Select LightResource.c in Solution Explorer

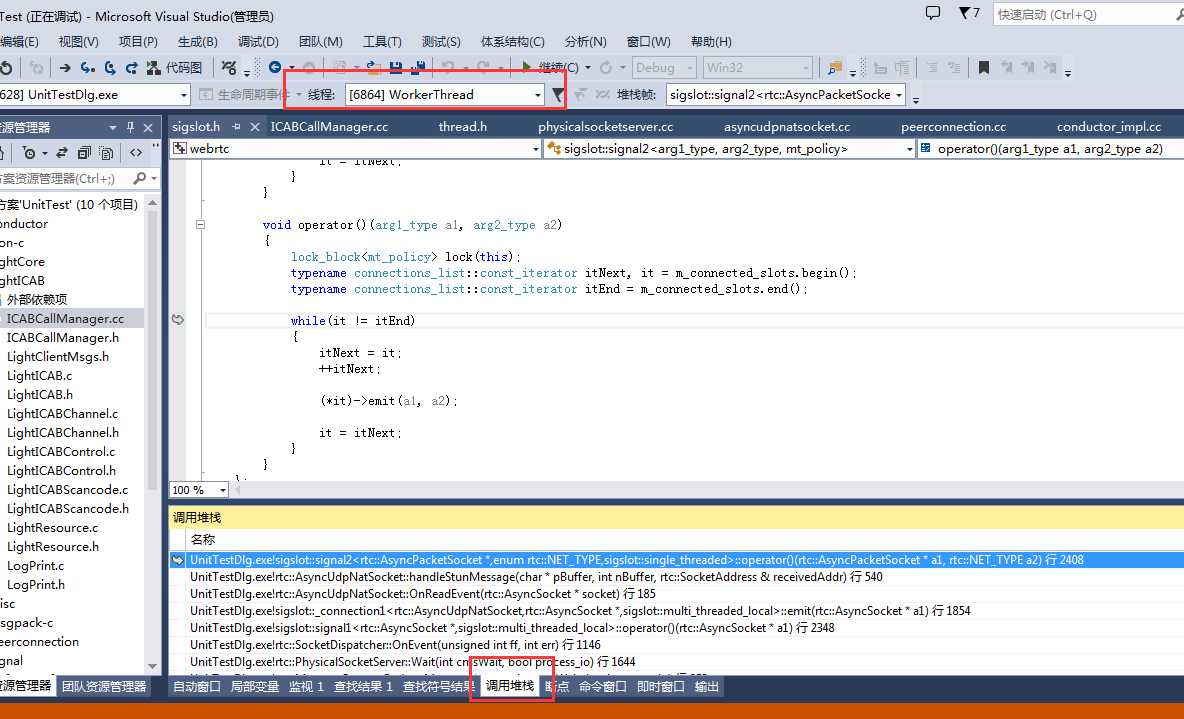pos(53,528)
